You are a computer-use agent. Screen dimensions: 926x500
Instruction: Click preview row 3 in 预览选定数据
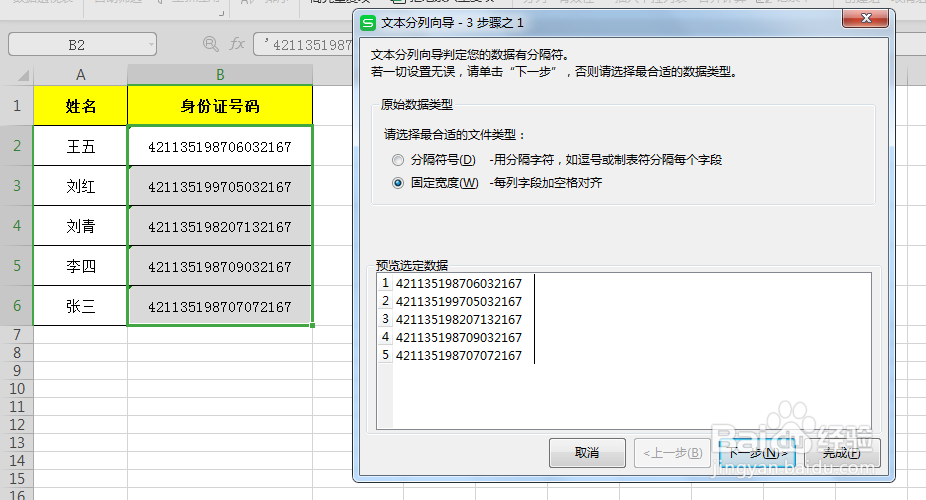tap(458, 319)
